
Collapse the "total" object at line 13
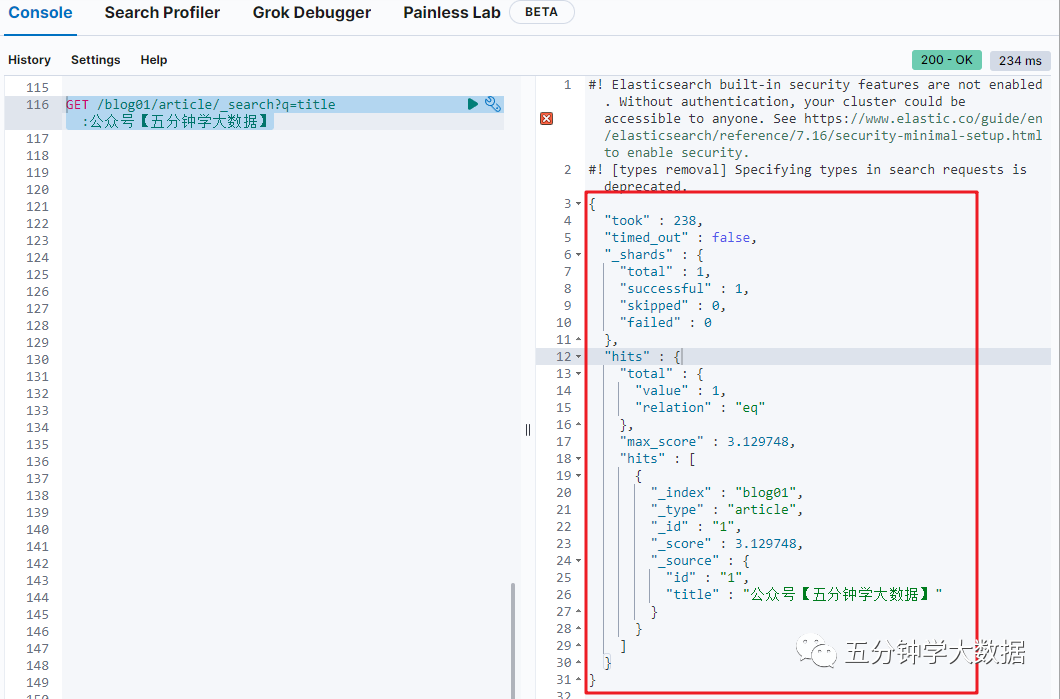coord(579,374)
